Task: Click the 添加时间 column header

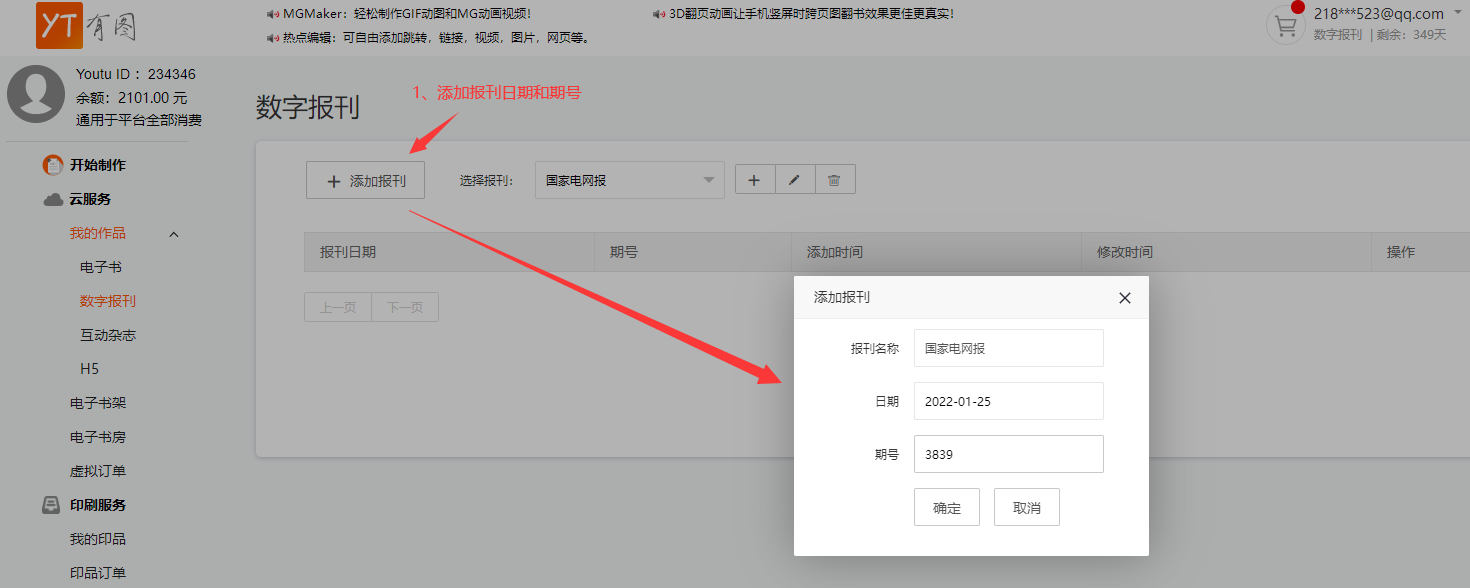Action: pyautogui.click(x=937, y=252)
